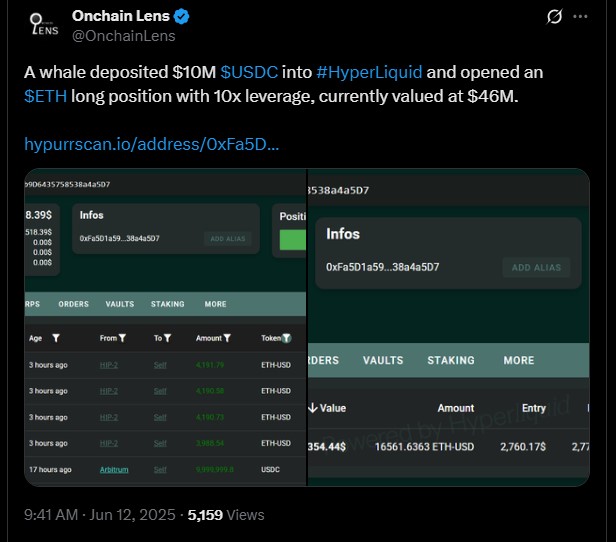Open the $USDC cashtag link
Screen dimensions: 616x542
(x=249, y=72)
